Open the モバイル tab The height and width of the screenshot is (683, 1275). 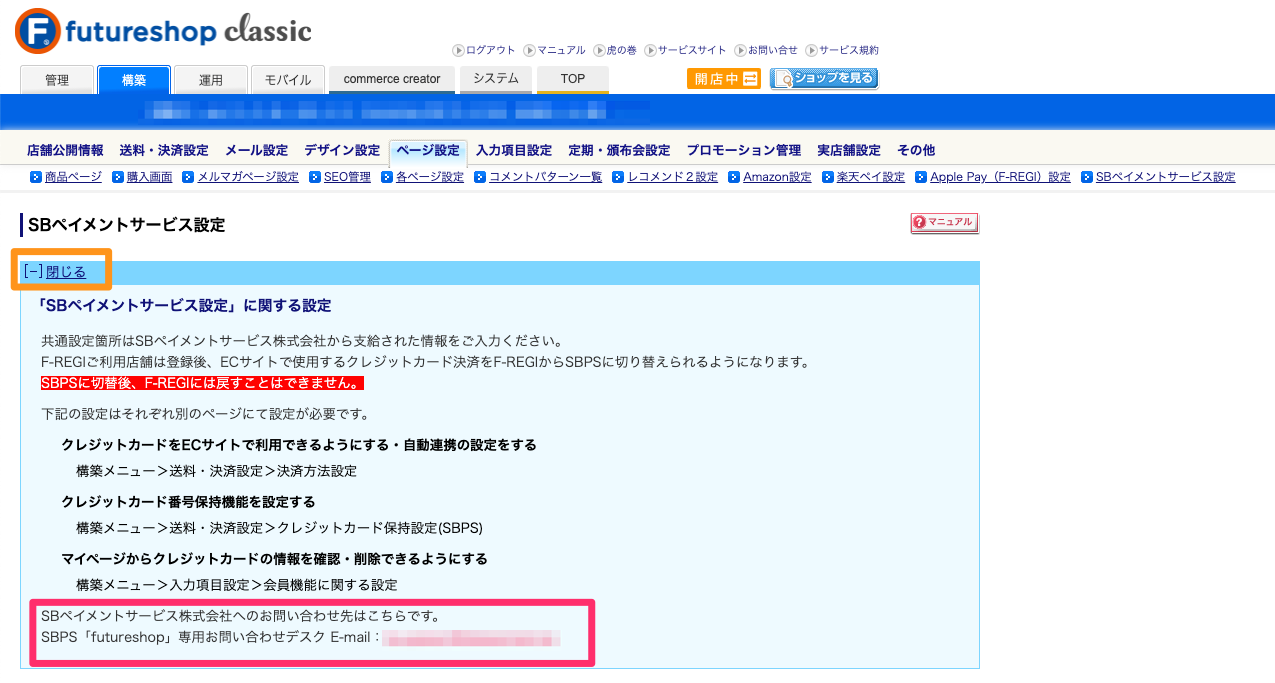288,80
